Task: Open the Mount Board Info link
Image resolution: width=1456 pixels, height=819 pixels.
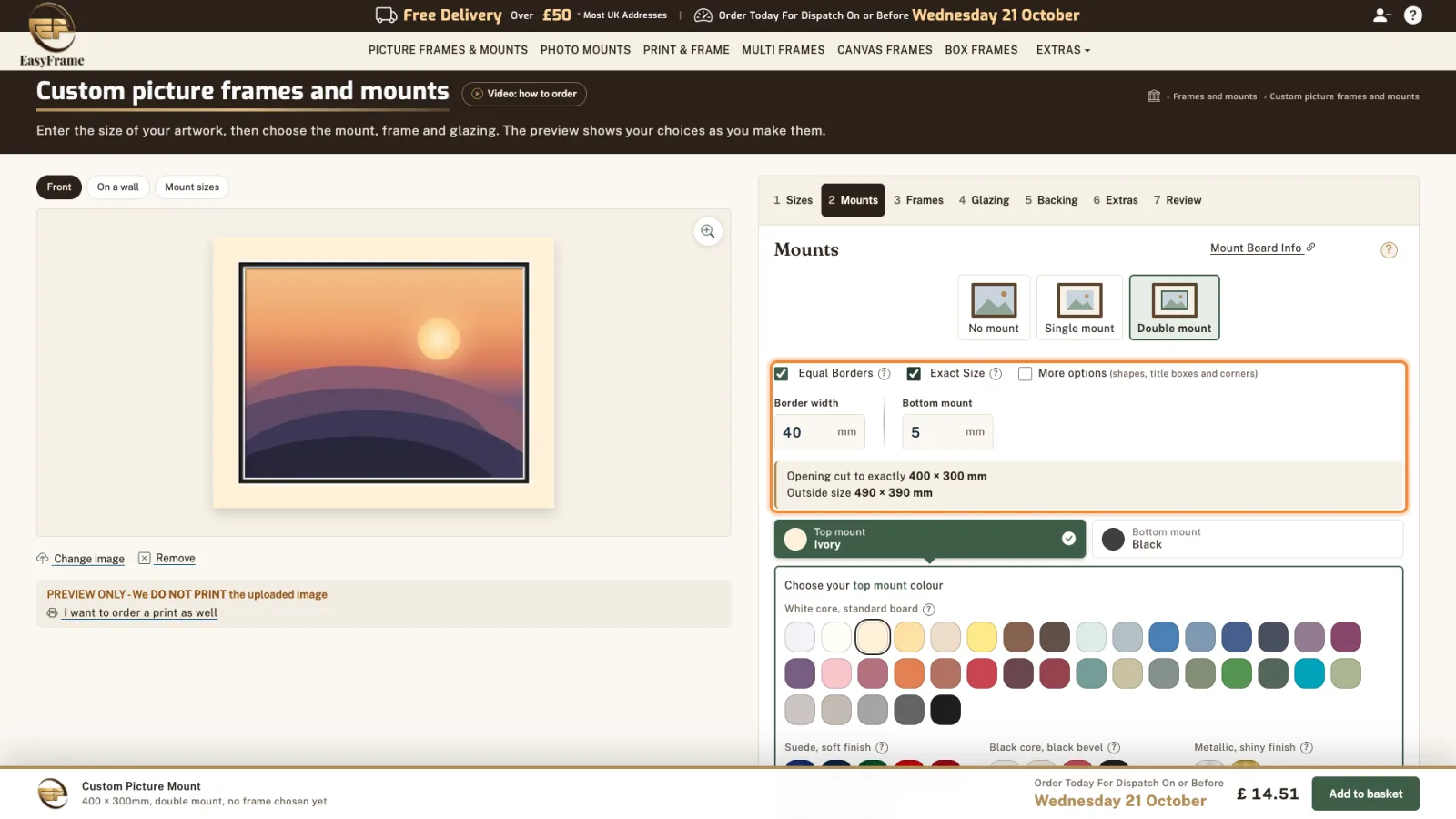Action: 1256,248
